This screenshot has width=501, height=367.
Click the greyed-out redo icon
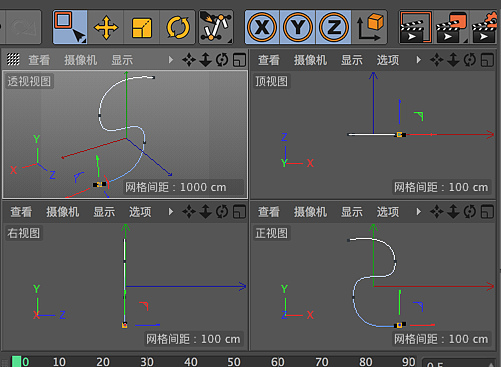point(23,27)
